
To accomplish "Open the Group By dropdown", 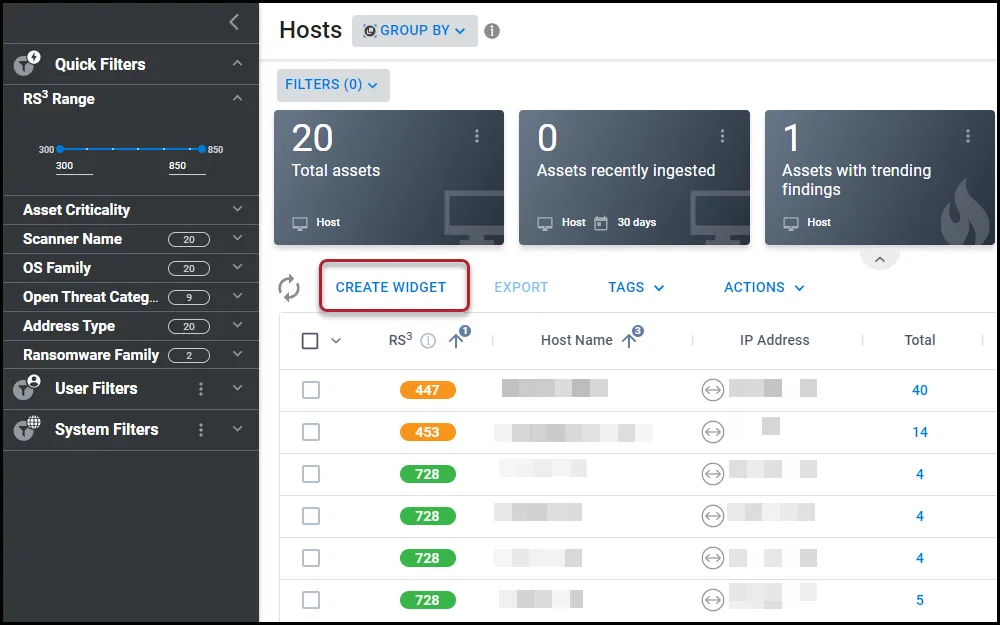I will pos(415,31).
